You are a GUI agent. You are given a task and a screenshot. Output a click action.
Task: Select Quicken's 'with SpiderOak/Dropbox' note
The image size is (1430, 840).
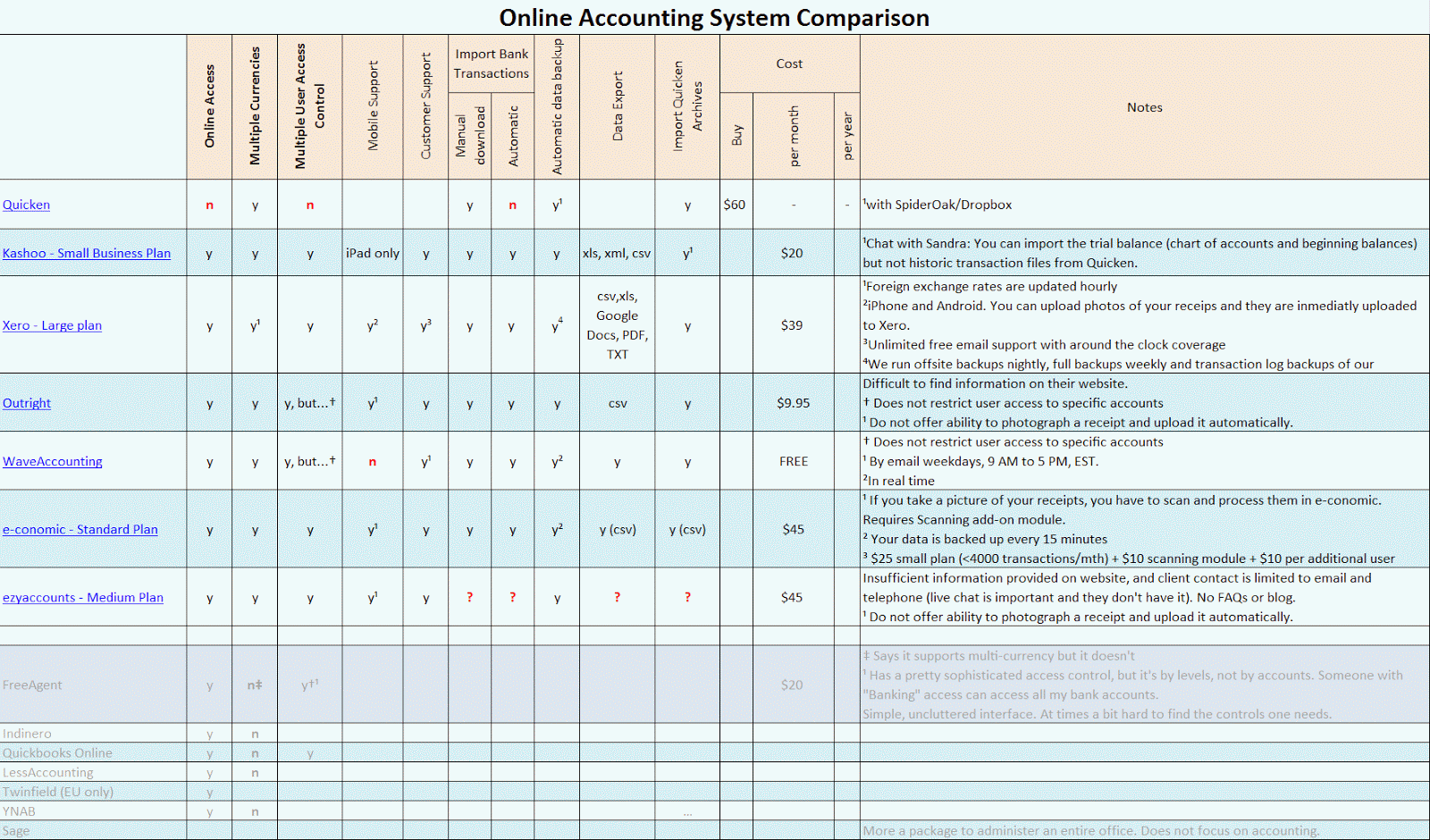[x=938, y=205]
